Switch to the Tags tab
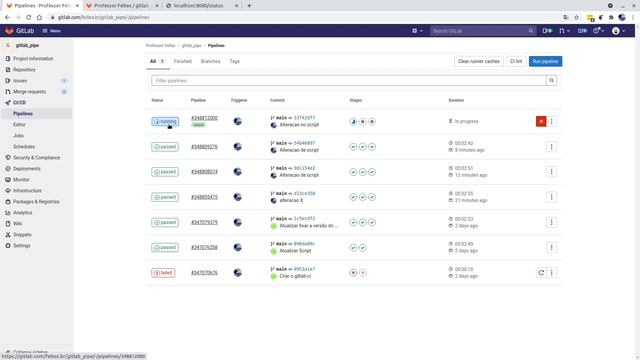Image resolution: width=640 pixels, height=360 pixels. point(234,61)
